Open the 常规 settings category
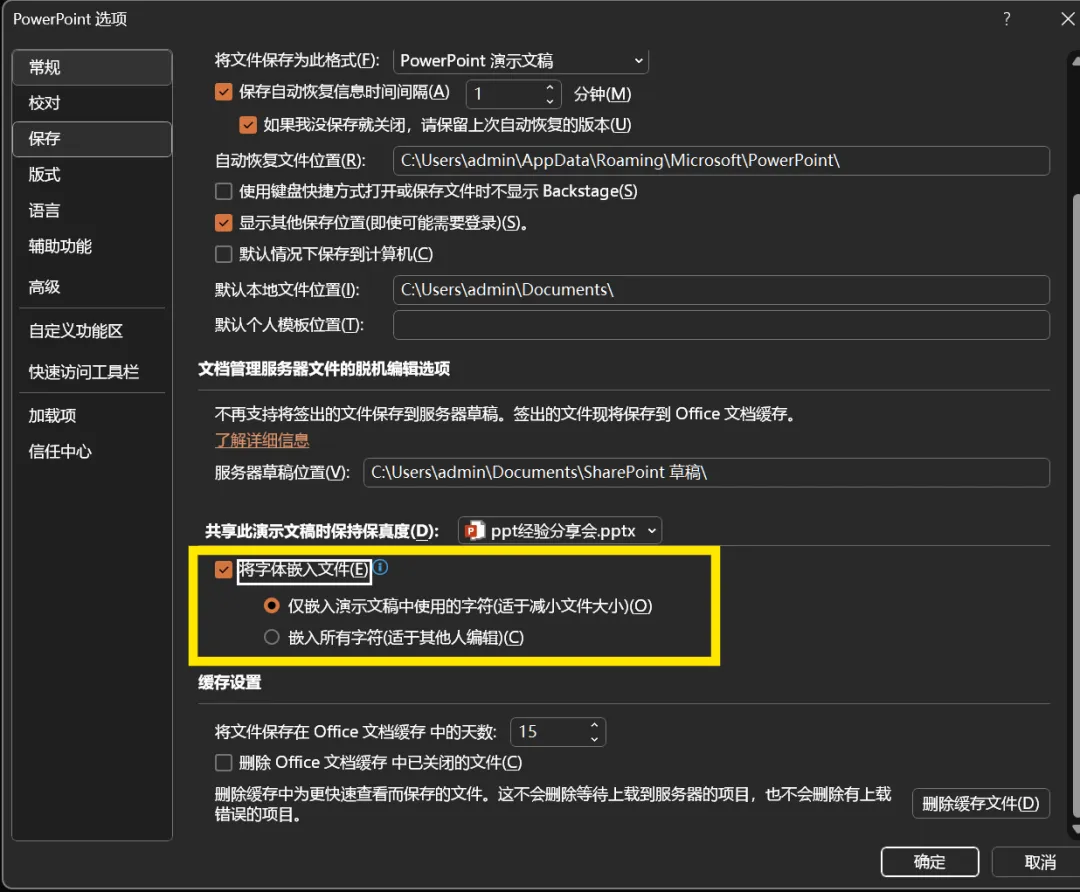This screenshot has height=892, width=1080. (92, 68)
